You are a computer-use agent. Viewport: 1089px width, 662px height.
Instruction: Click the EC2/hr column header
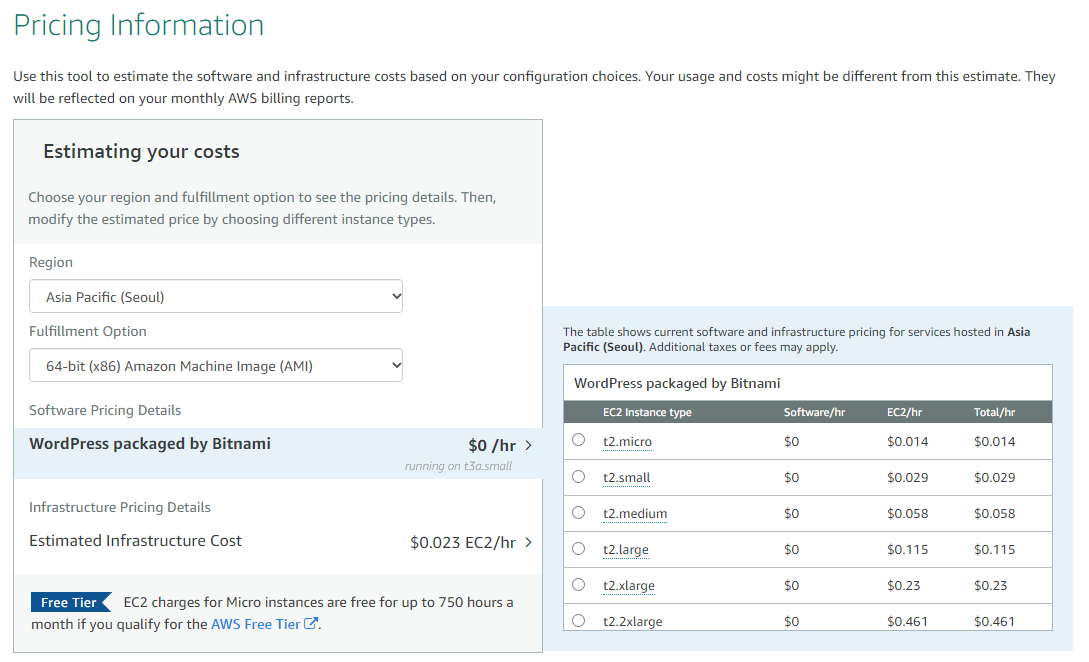pos(904,412)
